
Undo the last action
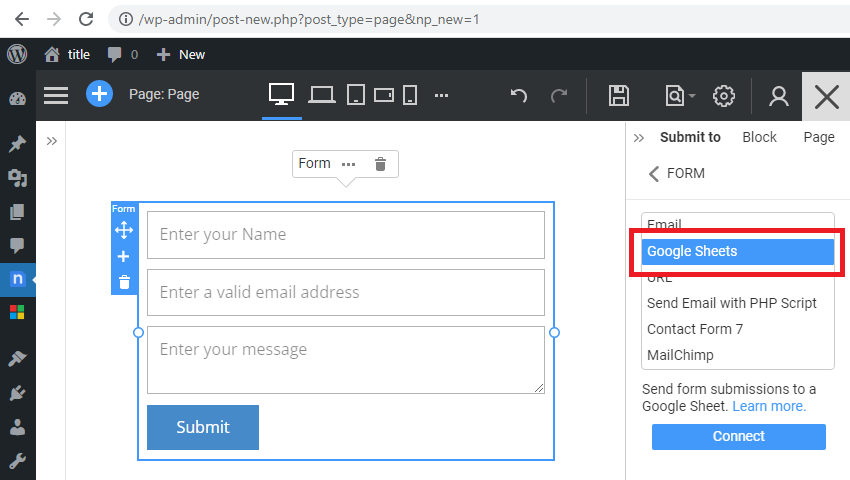[519, 95]
